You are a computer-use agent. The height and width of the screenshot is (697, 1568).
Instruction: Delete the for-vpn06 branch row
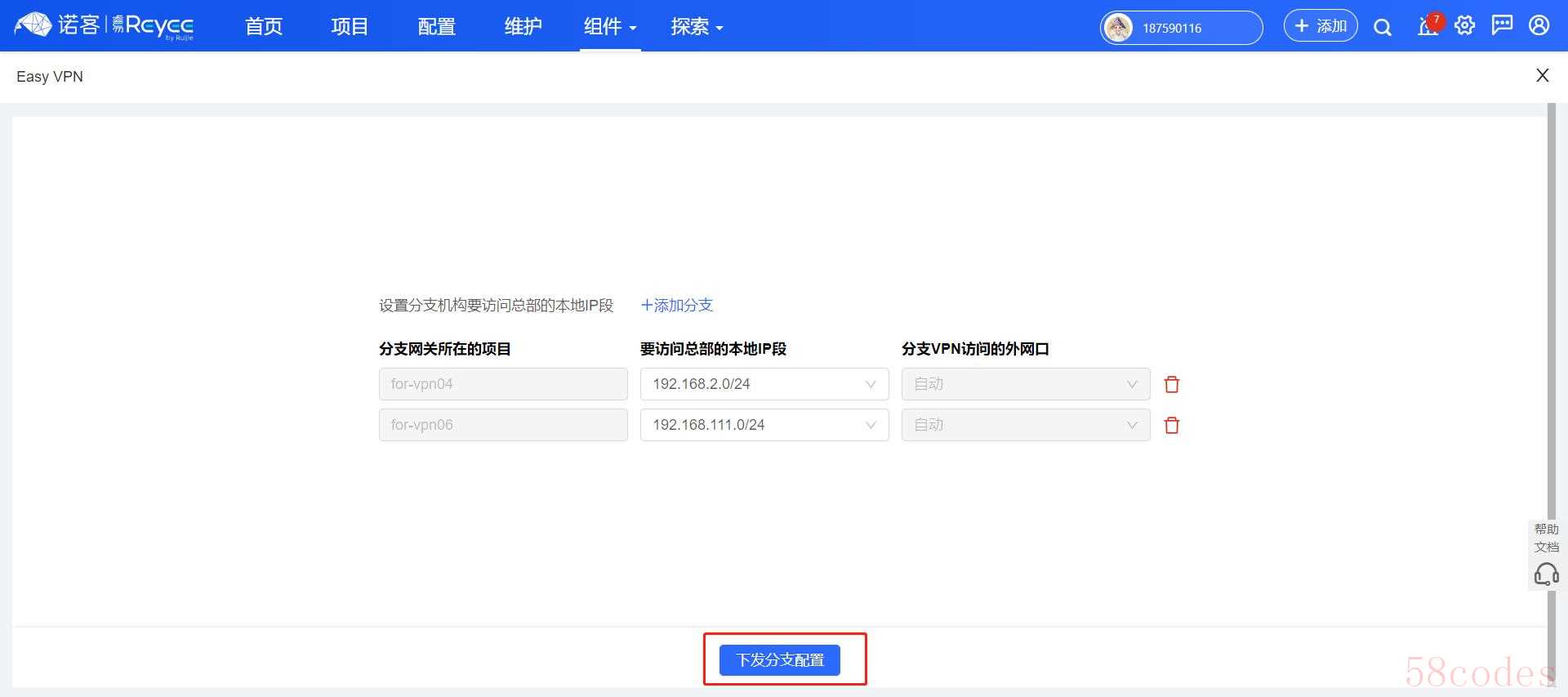(1172, 425)
